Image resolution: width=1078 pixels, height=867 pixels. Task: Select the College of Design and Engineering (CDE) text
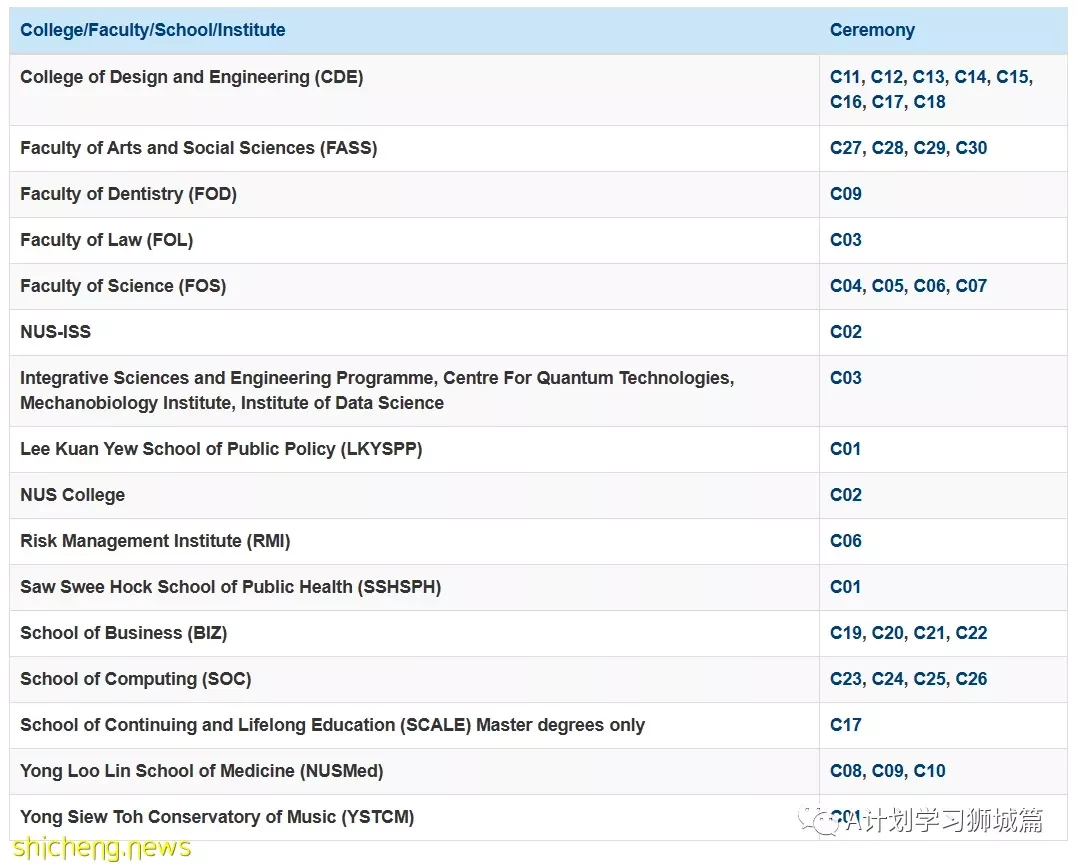[x=192, y=77]
